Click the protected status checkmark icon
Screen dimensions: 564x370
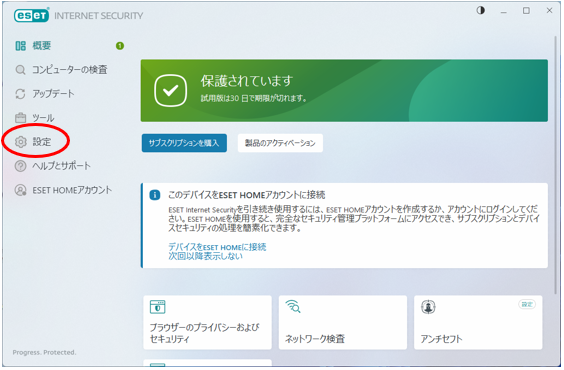[x=170, y=91]
